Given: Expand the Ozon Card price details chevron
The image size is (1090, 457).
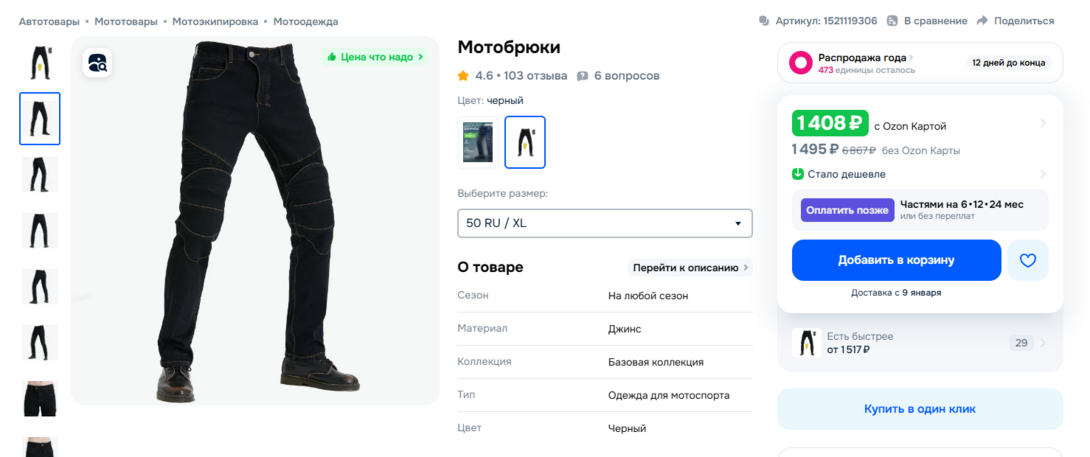Looking at the screenshot, I should 1043,124.
